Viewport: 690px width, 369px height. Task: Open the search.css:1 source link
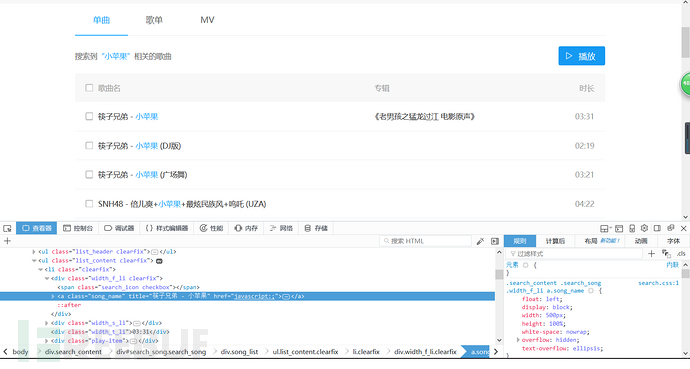[659, 283]
